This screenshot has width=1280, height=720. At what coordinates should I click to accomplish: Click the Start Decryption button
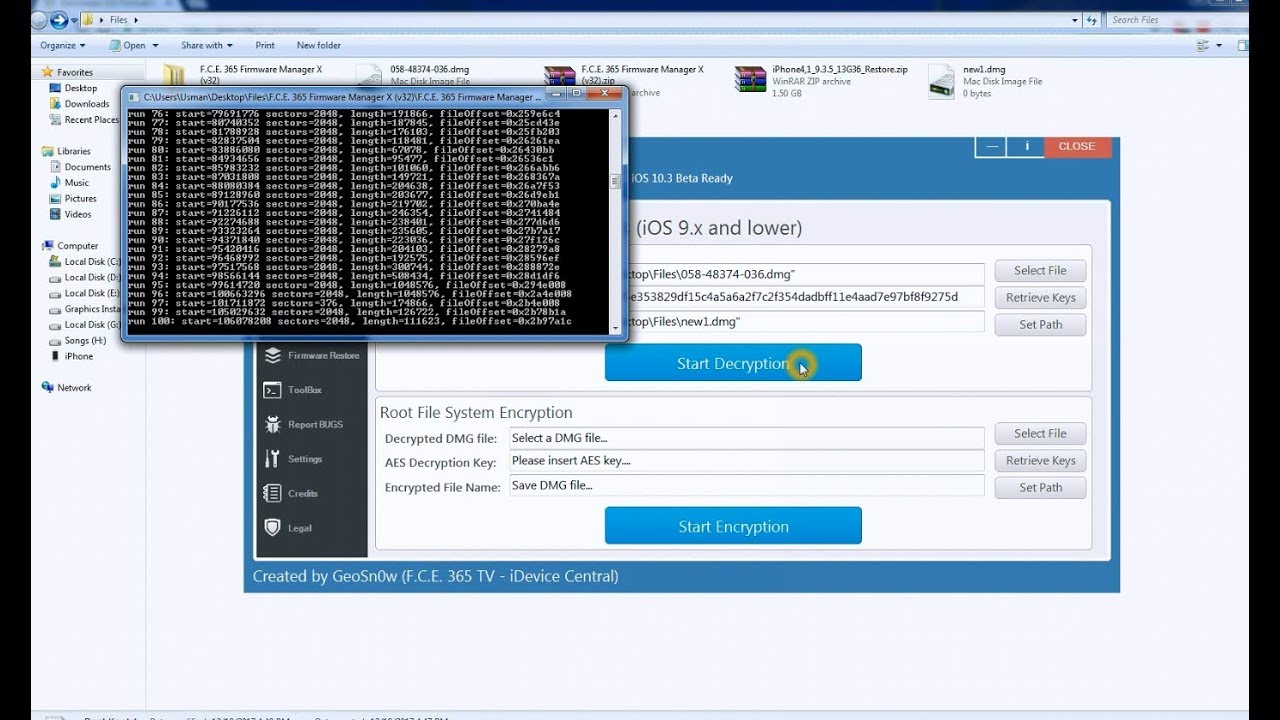coord(733,363)
